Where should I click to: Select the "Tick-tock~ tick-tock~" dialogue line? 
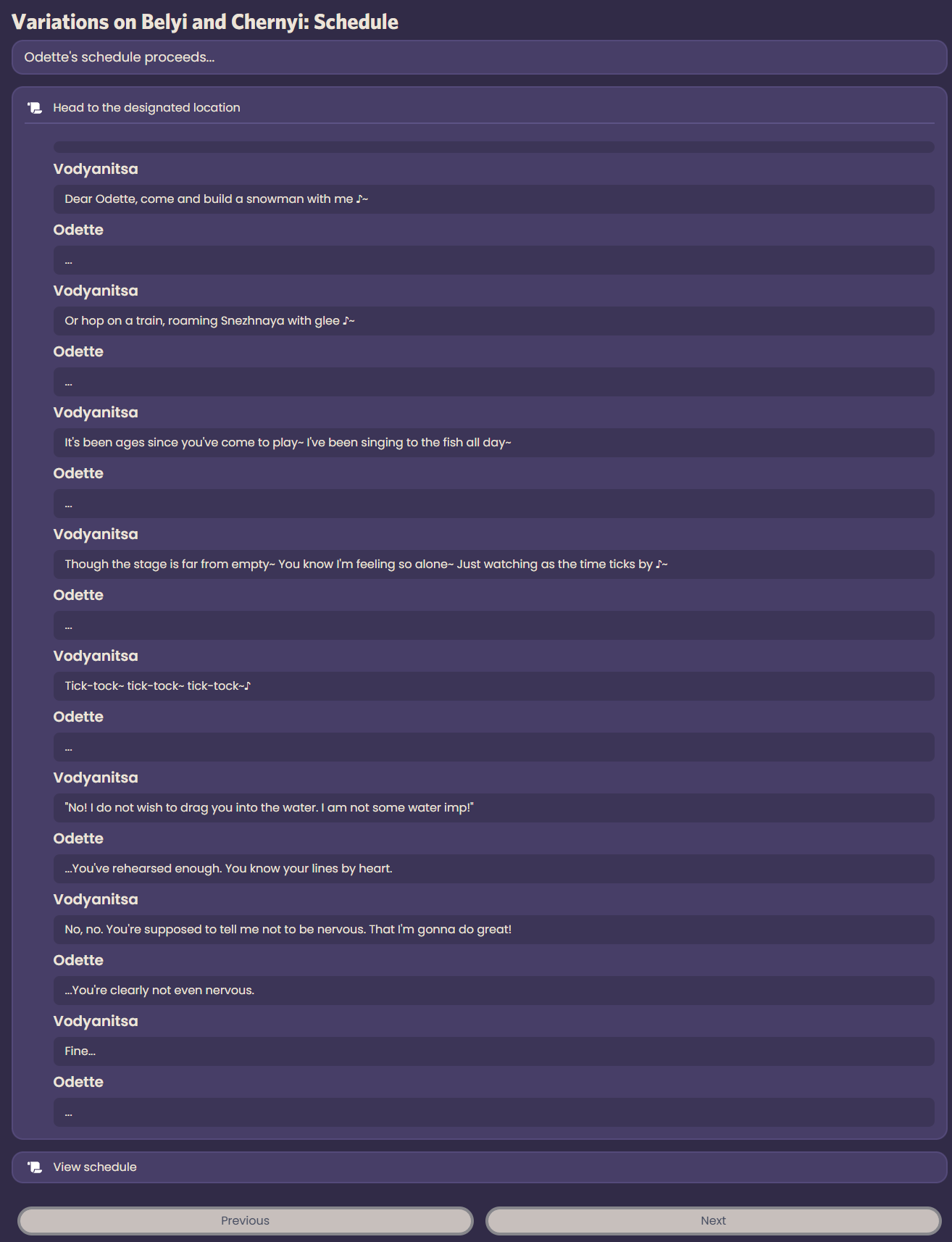tap(493, 686)
